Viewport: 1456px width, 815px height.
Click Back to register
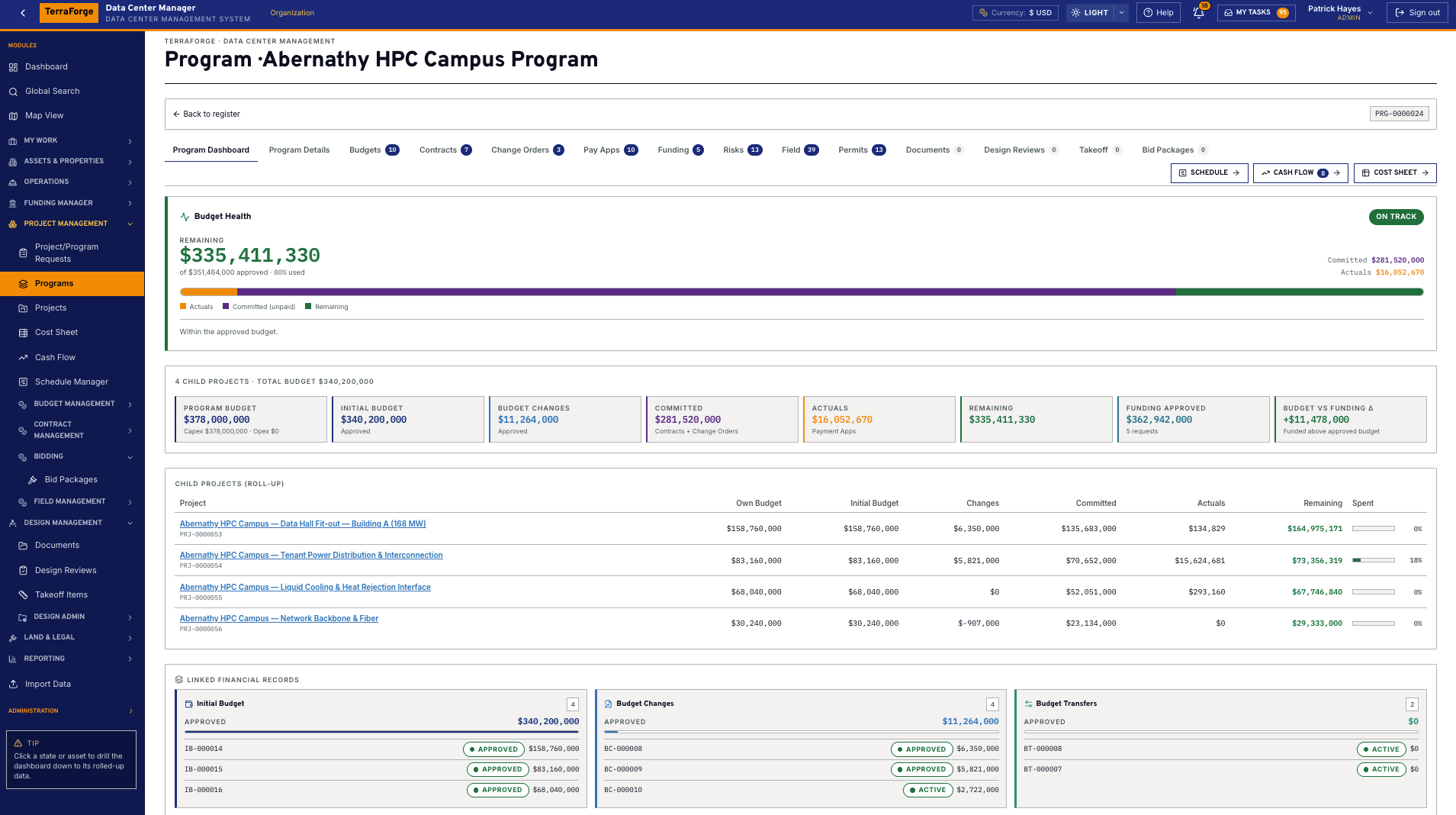[x=206, y=114]
